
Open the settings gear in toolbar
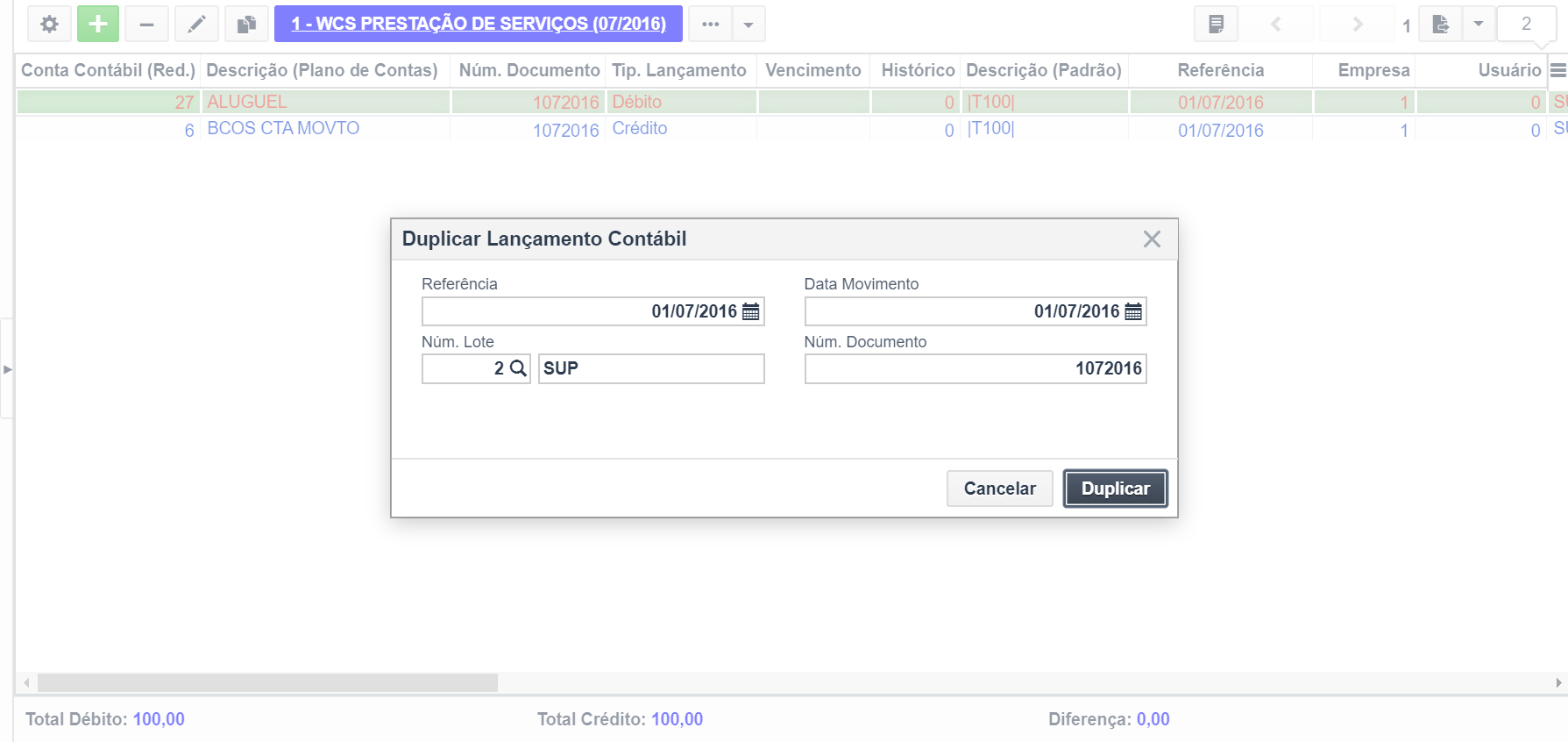pos(50,24)
